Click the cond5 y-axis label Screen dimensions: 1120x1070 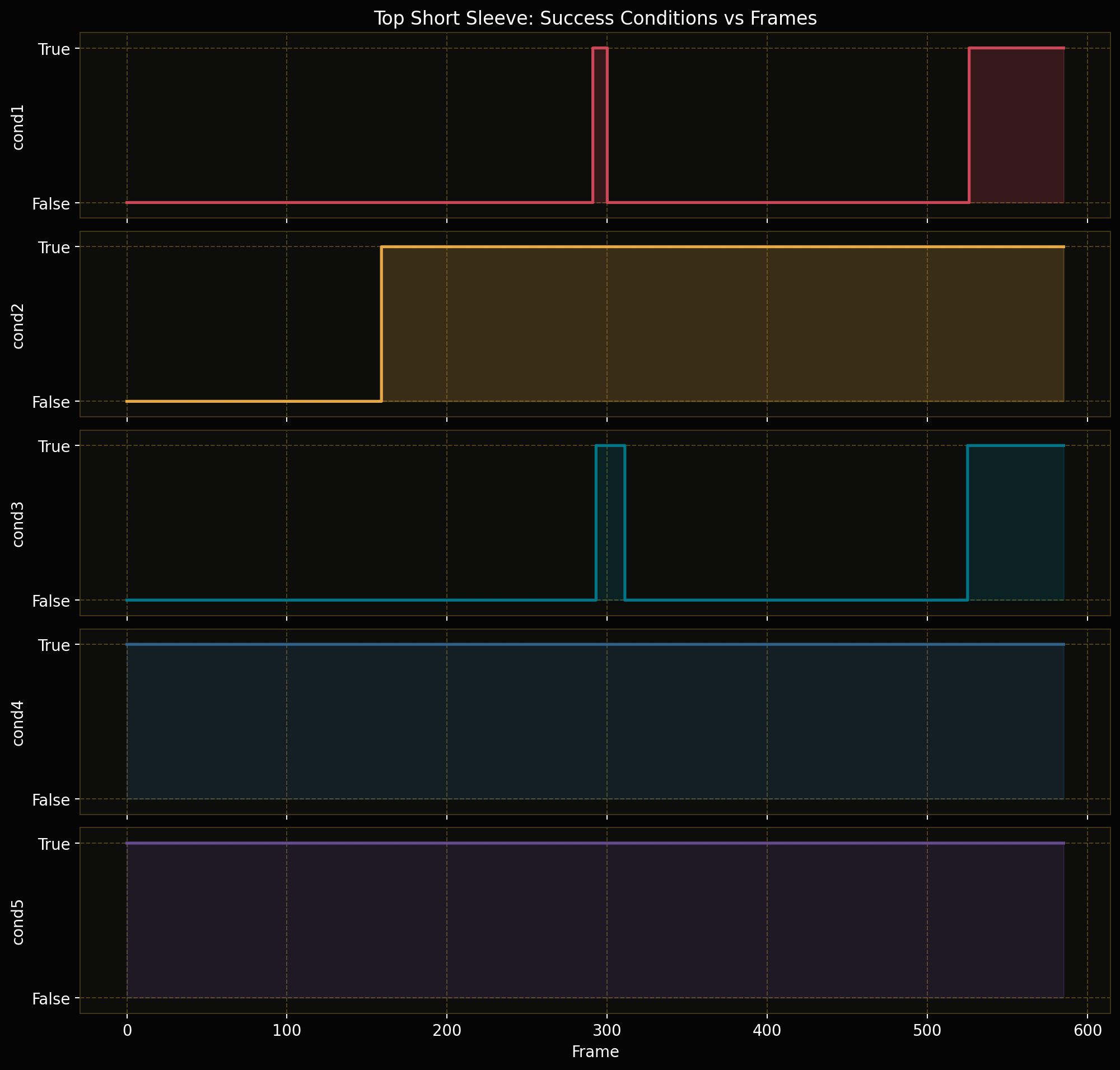click(18, 920)
